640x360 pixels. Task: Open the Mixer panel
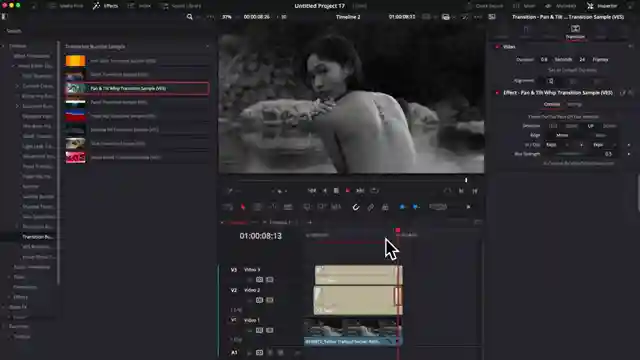pos(524,6)
